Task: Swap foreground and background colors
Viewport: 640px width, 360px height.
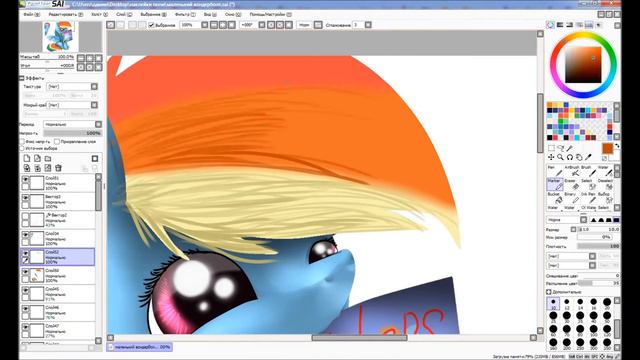Action: tap(617, 145)
